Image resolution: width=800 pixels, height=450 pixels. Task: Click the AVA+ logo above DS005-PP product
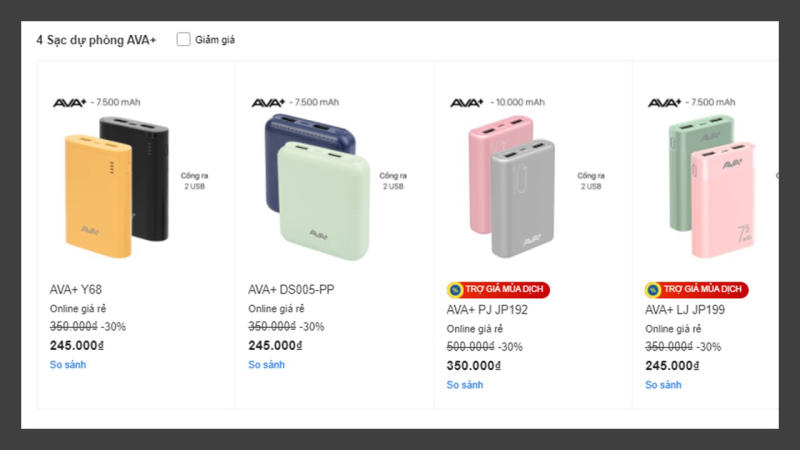pyautogui.click(x=268, y=102)
